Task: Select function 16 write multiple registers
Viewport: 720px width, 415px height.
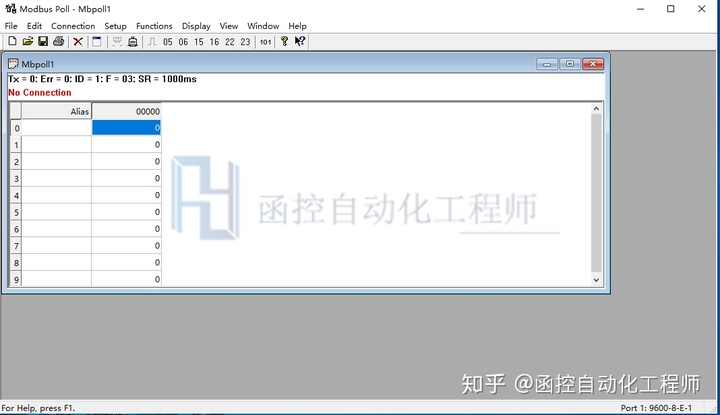Action: click(x=214, y=42)
